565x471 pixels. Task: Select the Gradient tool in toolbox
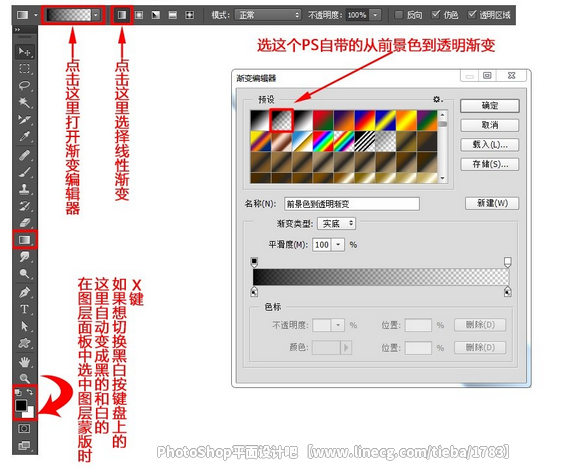pyautogui.click(x=25, y=240)
